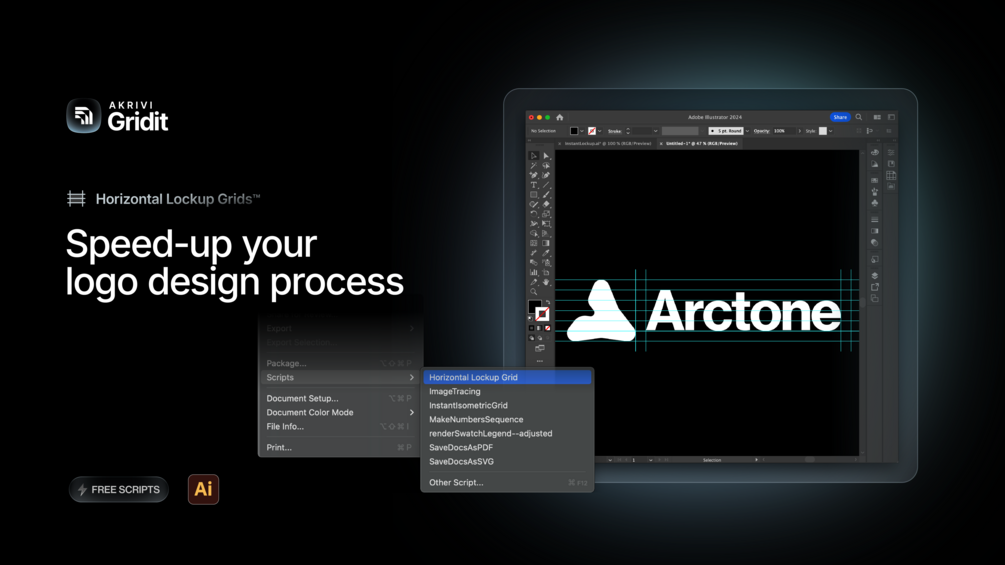This screenshot has height=565, width=1005.
Task: Expand the Opacity arrow
Action: click(800, 131)
